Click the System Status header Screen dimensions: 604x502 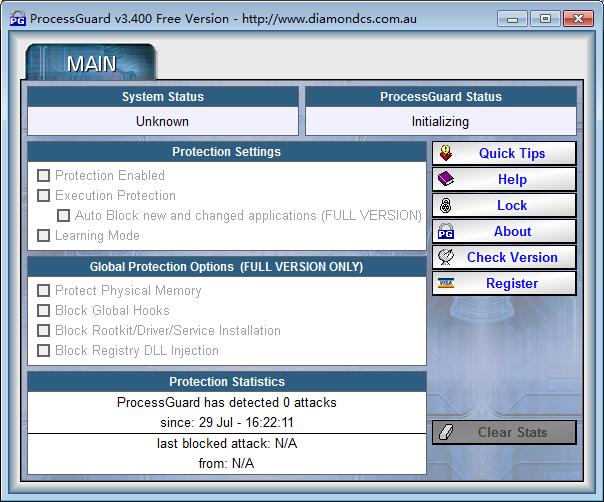point(163,96)
